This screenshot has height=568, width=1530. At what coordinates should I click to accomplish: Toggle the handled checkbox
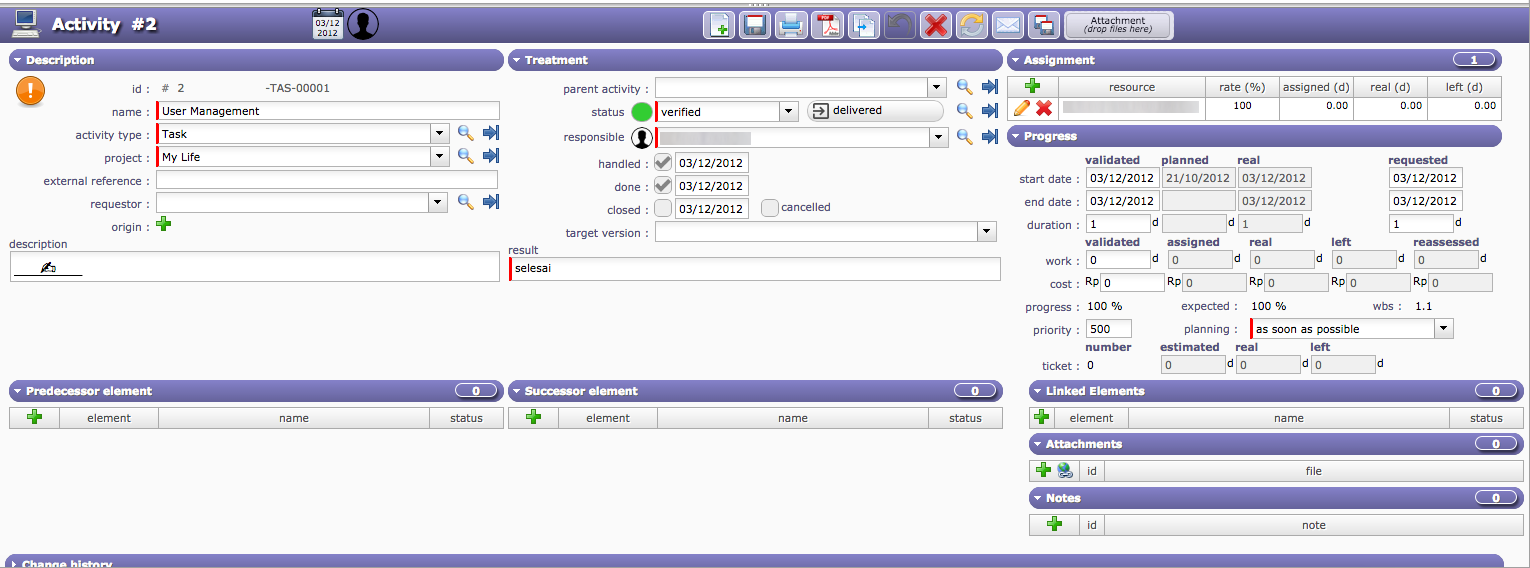click(x=662, y=163)
